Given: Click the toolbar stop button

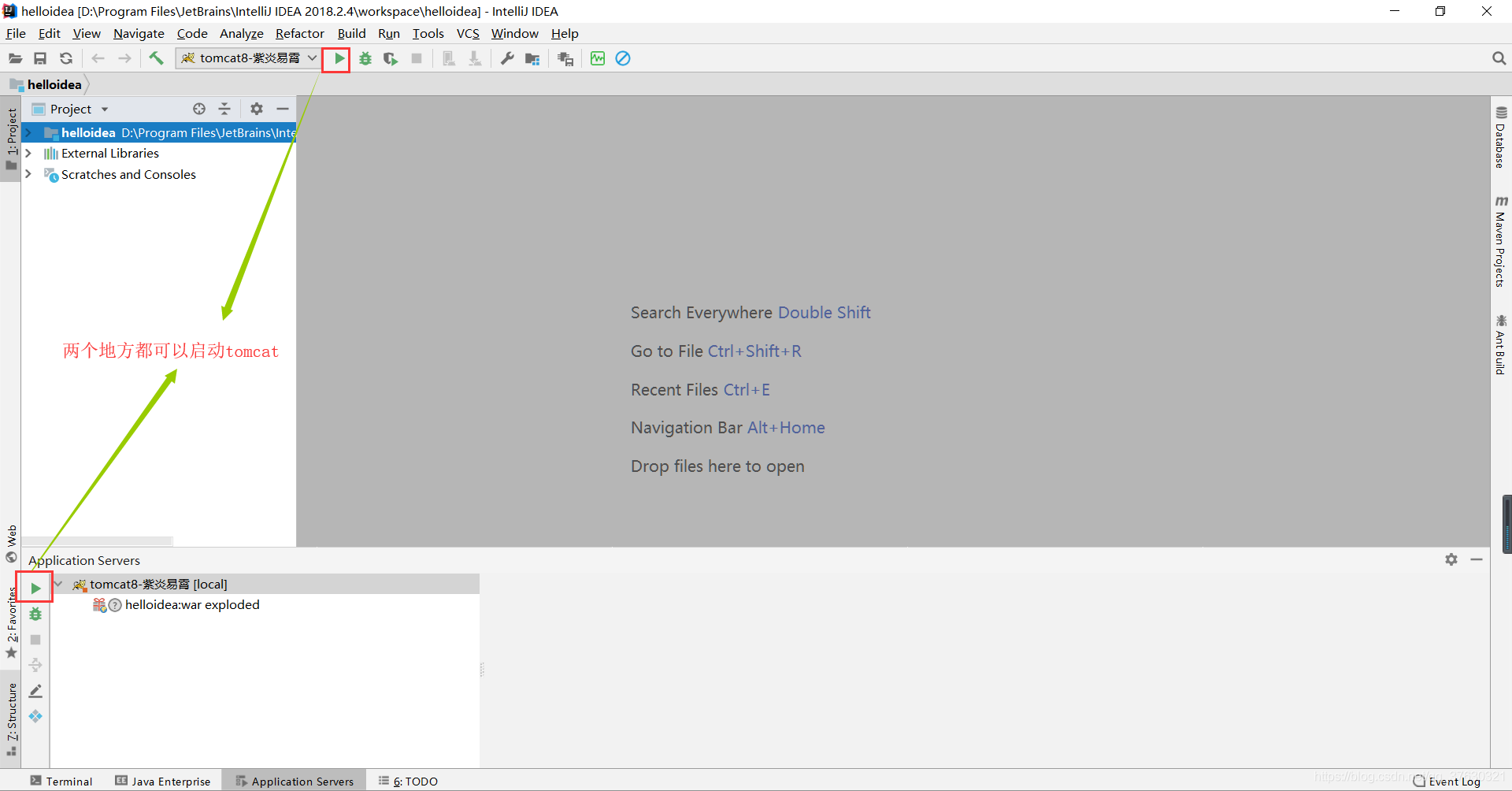Looking at the screenshot, I should pos(417,58).
